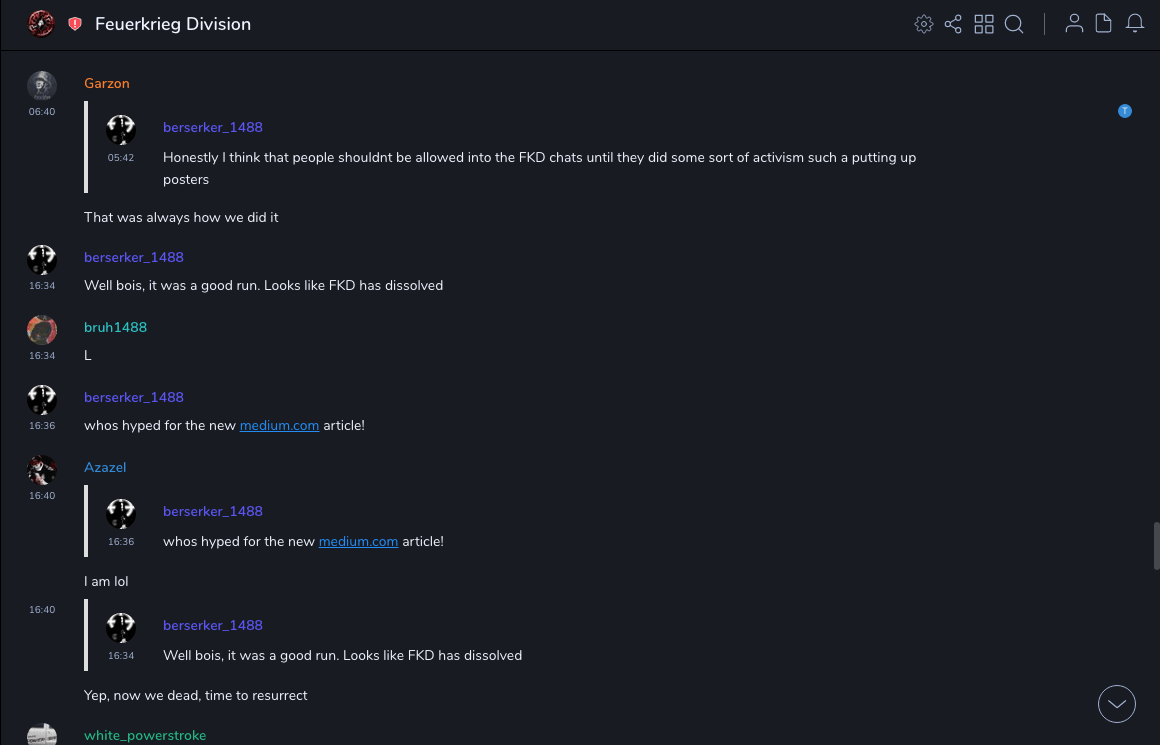Click the document file icon
This screenshot has height=745, width=1160.
tap(1104, 24)
